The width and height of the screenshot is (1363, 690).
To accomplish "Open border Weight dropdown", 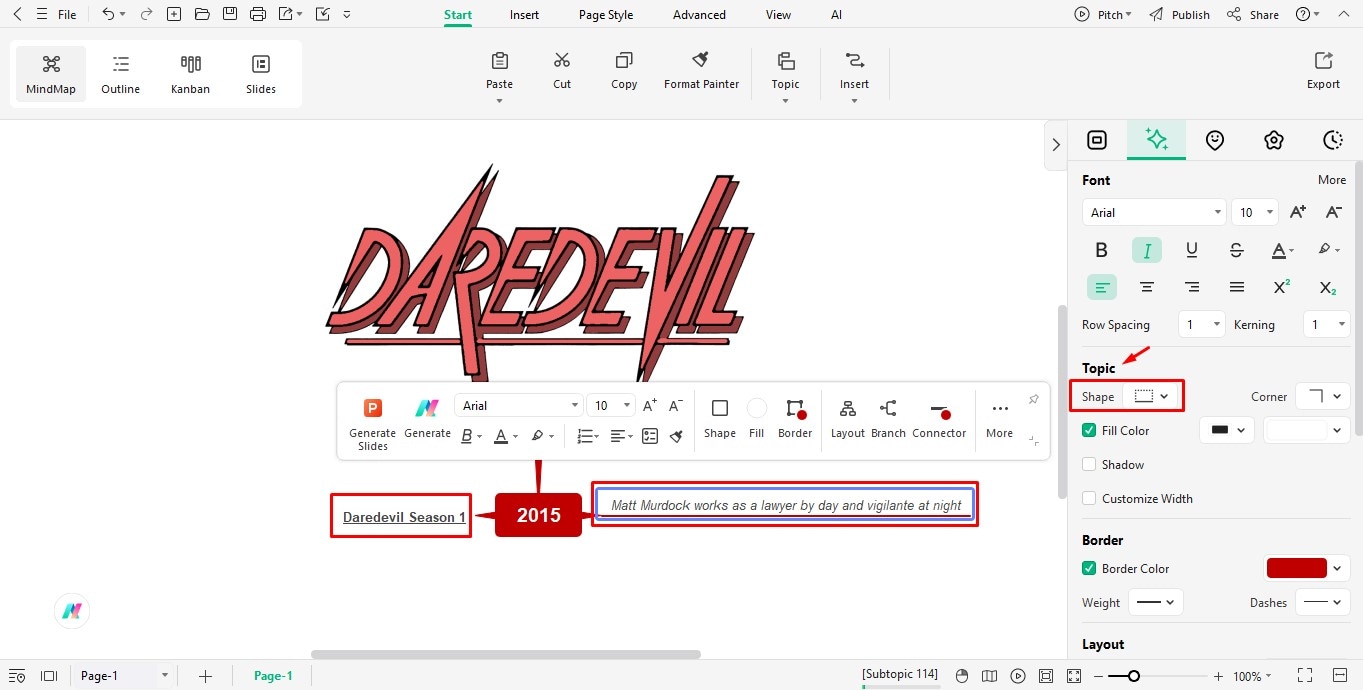I will coord(1156,603).
